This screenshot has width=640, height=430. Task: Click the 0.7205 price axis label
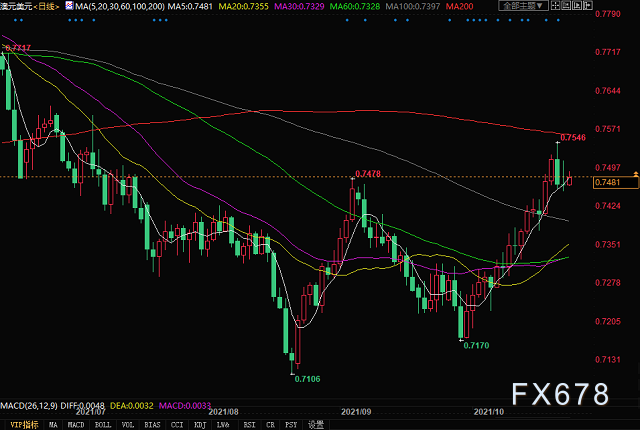click(608, 321)
